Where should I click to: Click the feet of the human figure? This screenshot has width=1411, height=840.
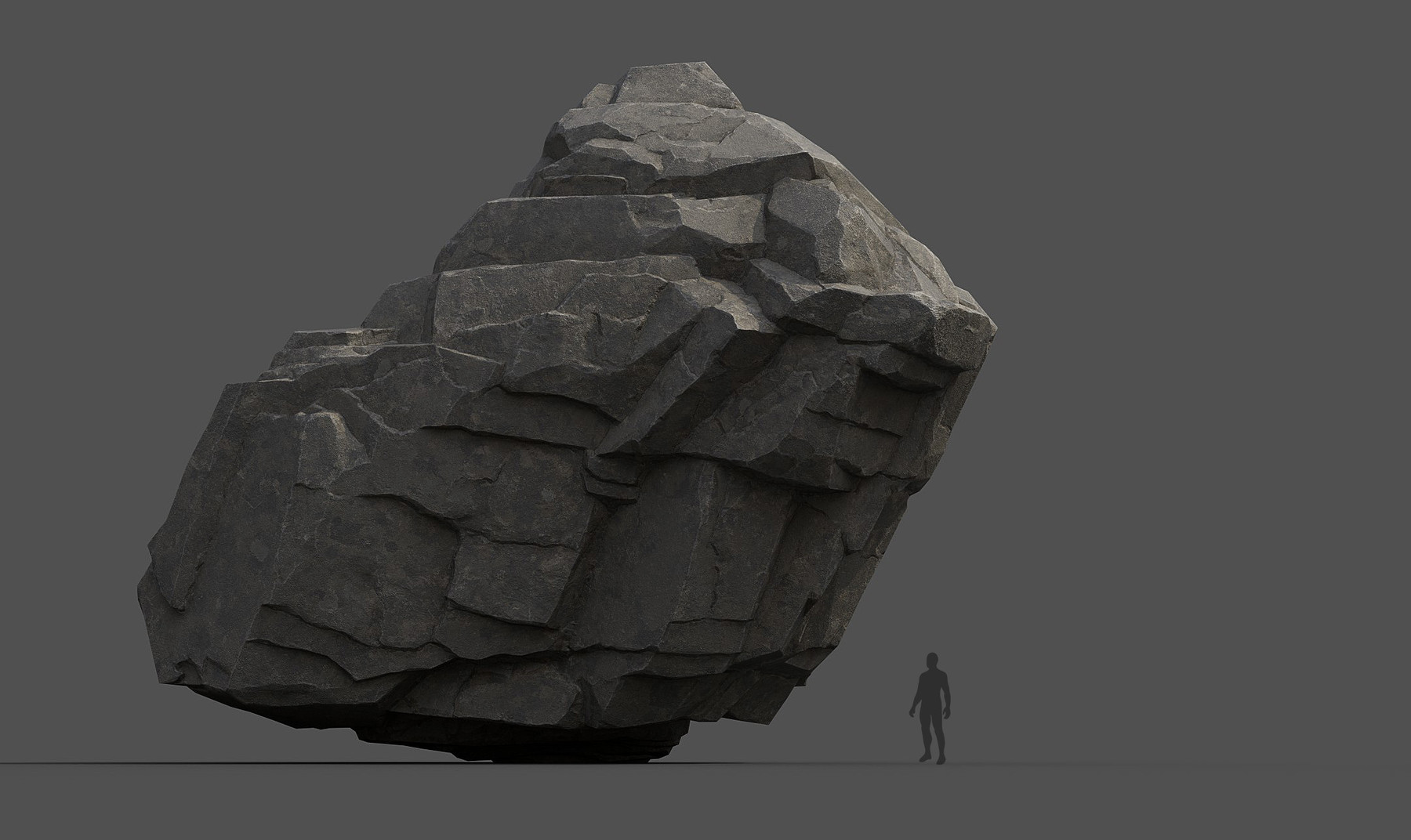click(x=929, y=756)
